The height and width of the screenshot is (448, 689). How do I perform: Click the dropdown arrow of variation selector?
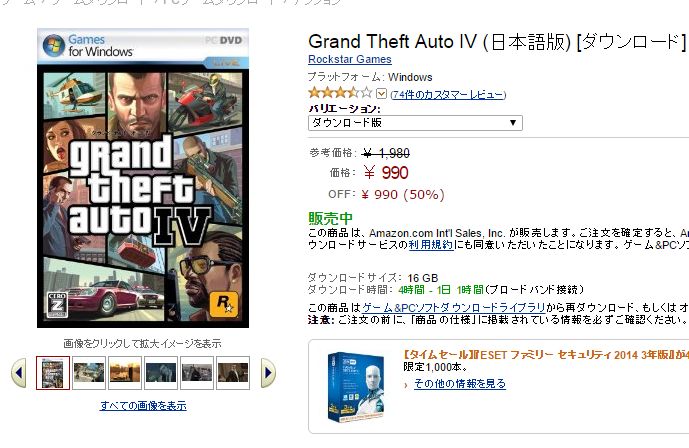tap(512, 123)
